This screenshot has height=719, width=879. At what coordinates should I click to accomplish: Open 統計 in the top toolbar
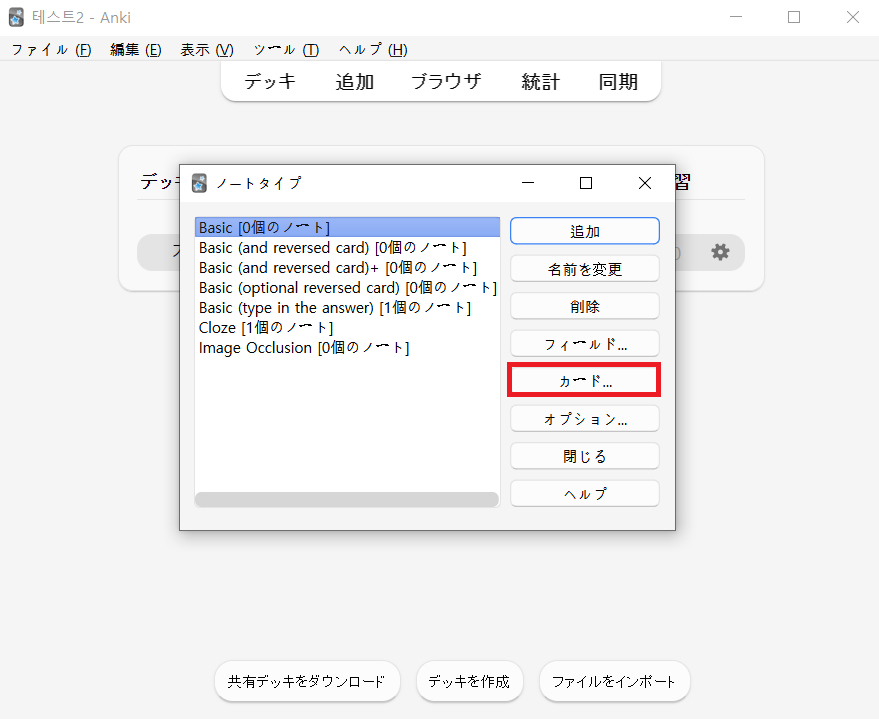(x=540, y=82)
